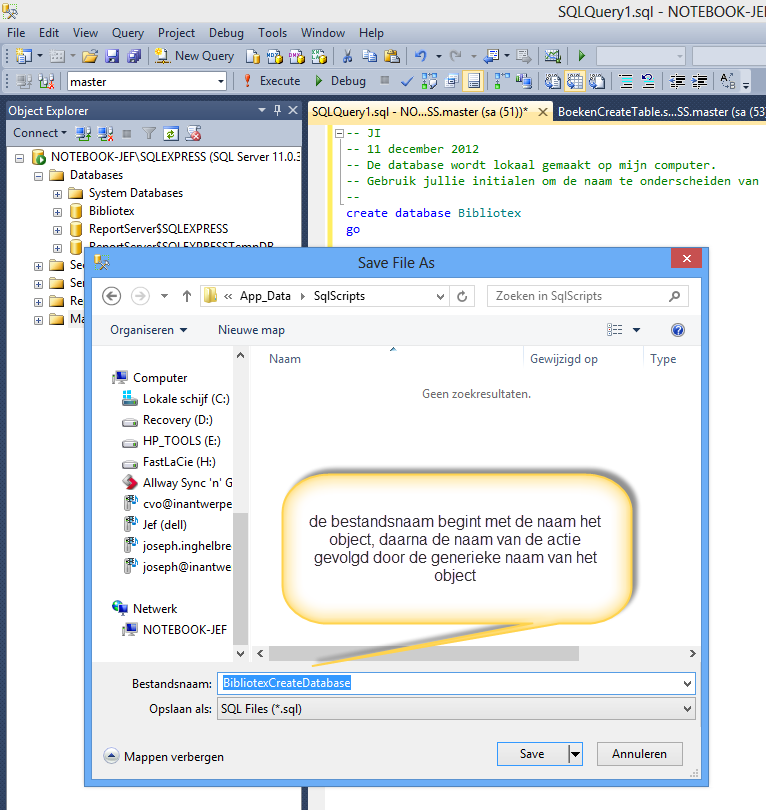Screen dimensions: 766x810
Task: Click the Display Estimated Execution Plan icon
Action: coord(429,82)
